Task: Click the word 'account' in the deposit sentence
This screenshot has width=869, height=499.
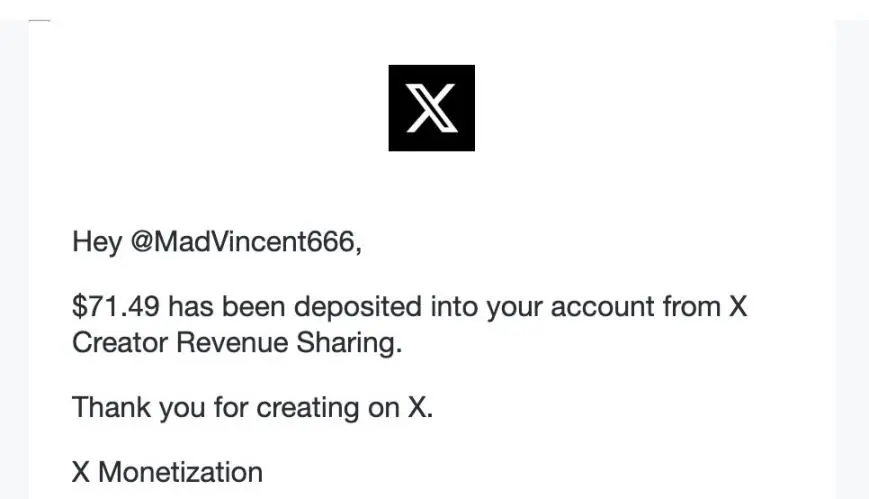Action: click(602, 307)
